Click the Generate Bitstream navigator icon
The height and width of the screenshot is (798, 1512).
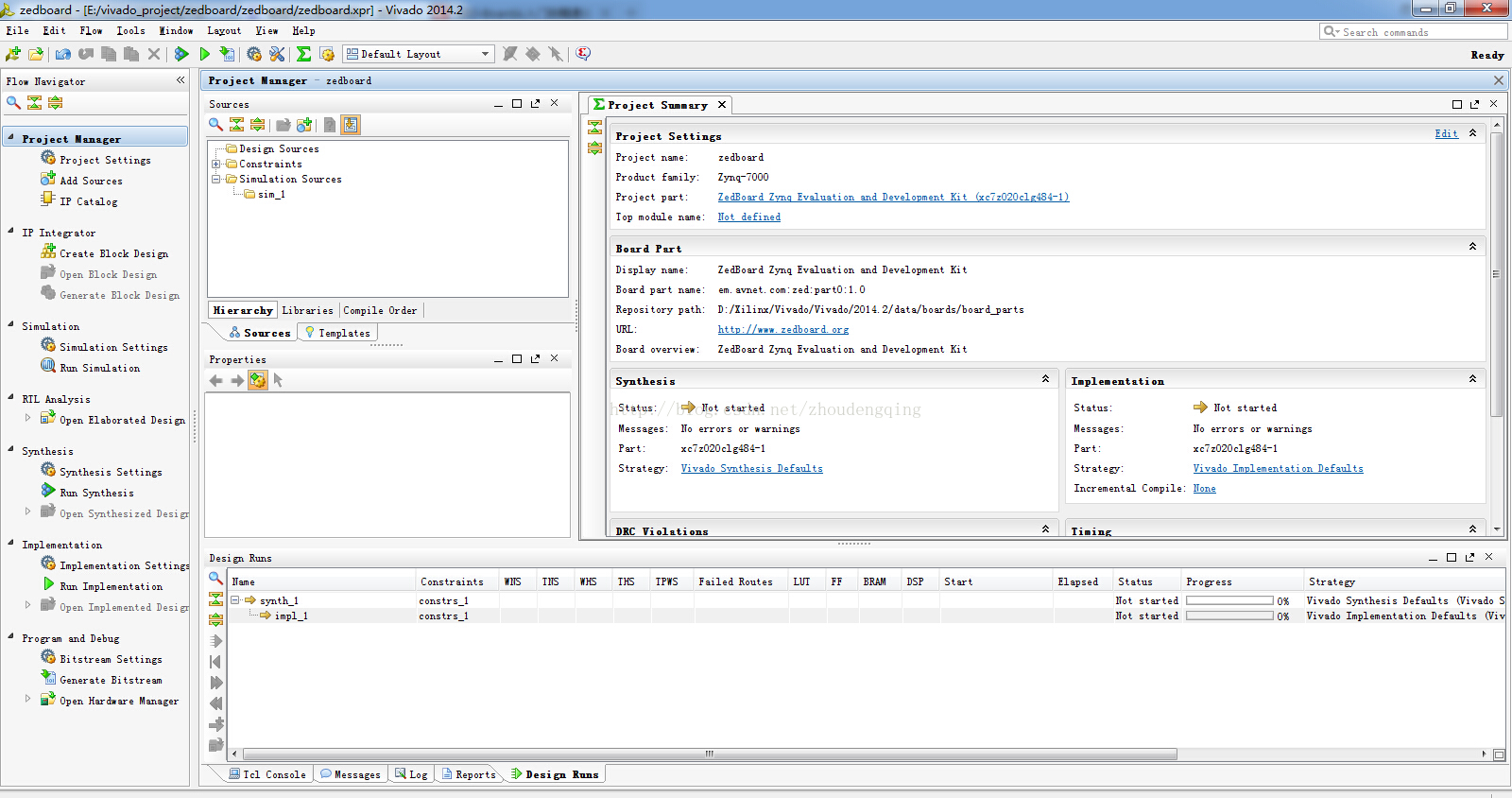tap(48, 678)
